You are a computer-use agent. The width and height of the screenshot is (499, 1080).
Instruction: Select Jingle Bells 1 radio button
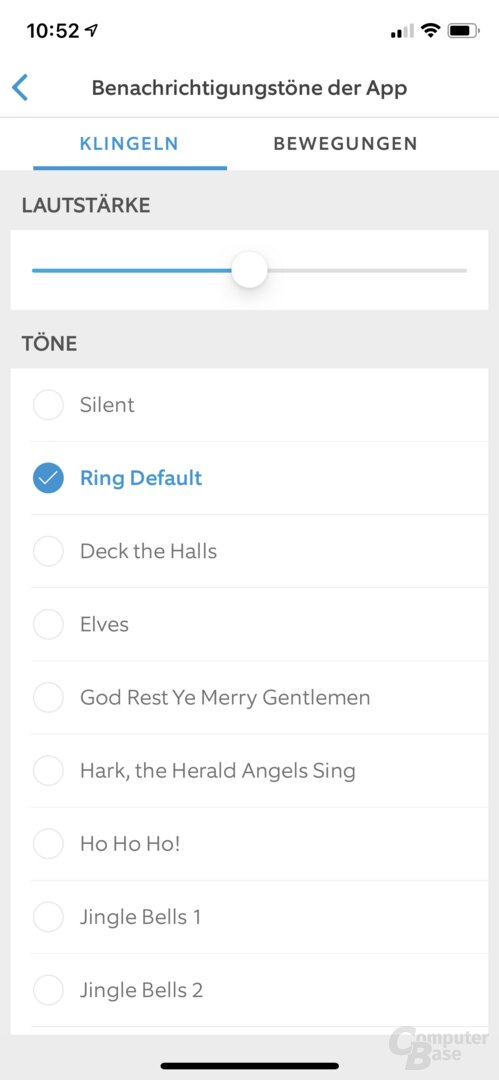[x=48, y=917]
